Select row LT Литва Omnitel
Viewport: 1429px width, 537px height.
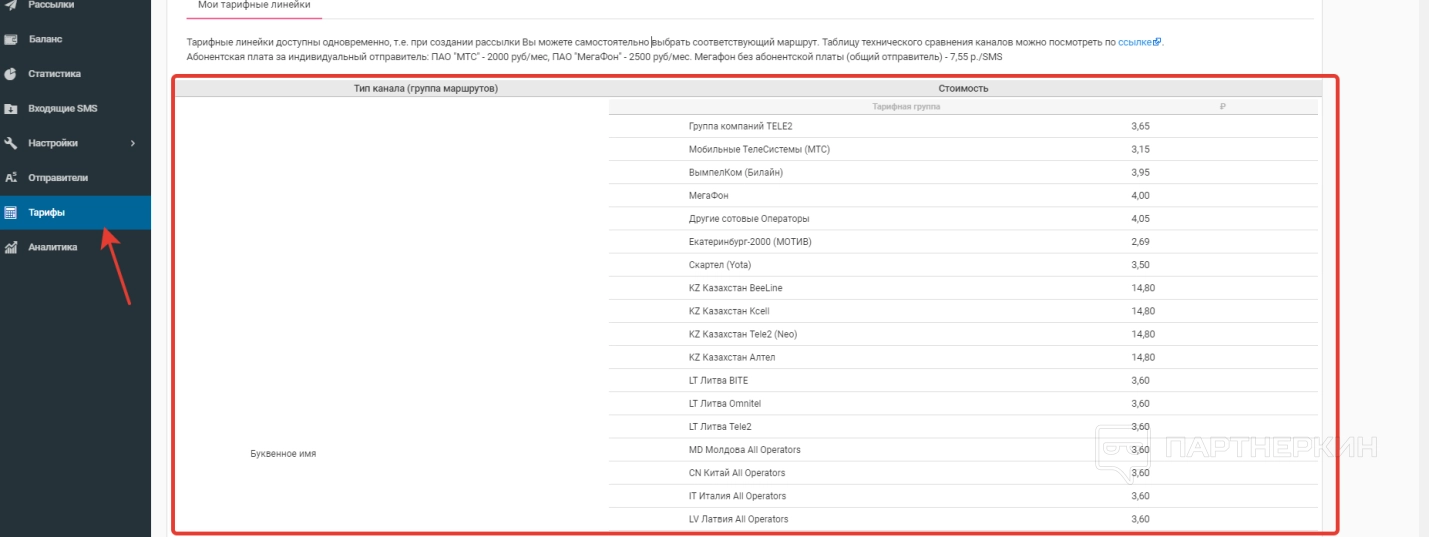[x=963, y=403]
